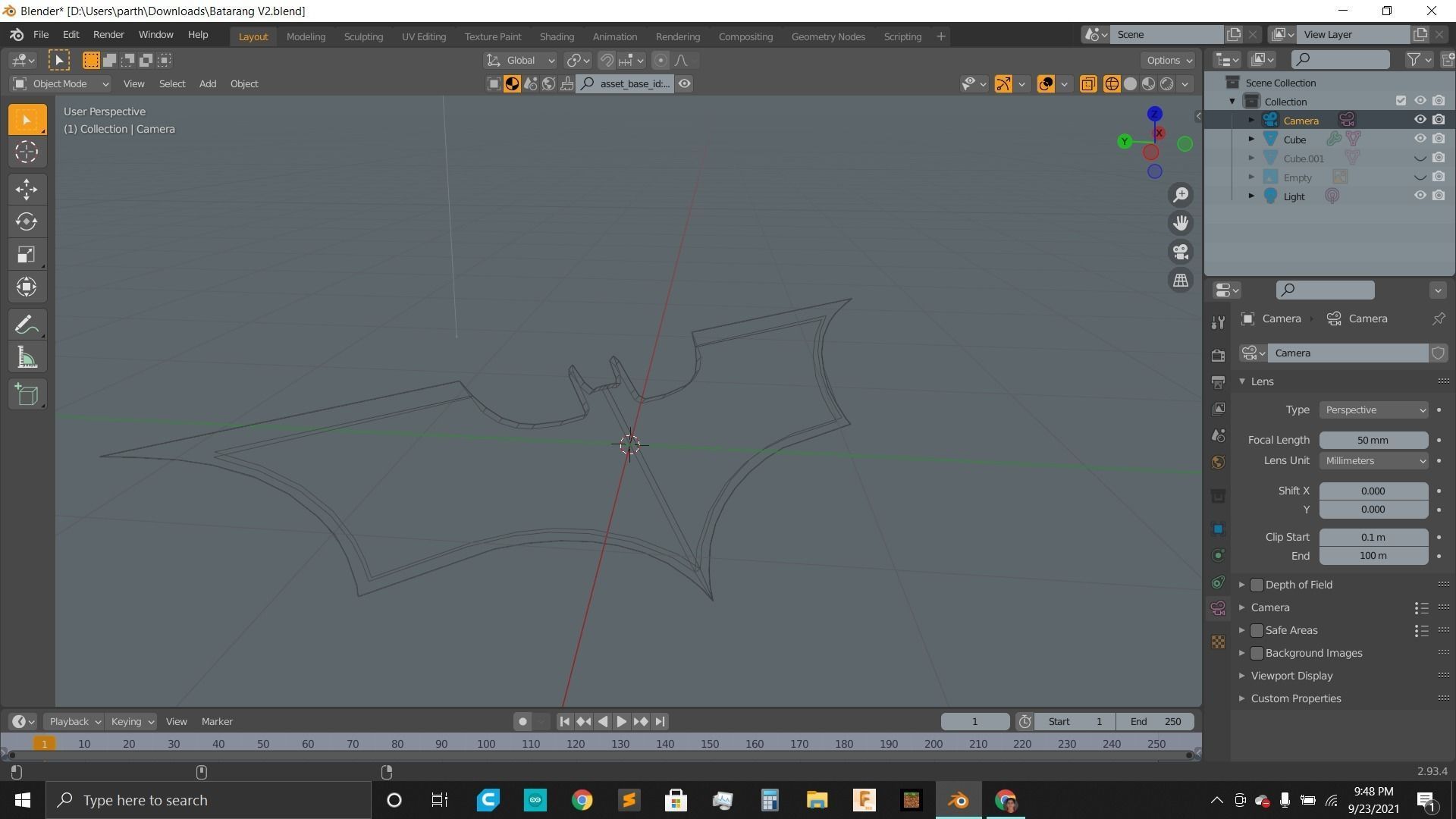Click frame 100 on the timeline ruler
The image size is (1456, 819).
pos(486,745)
